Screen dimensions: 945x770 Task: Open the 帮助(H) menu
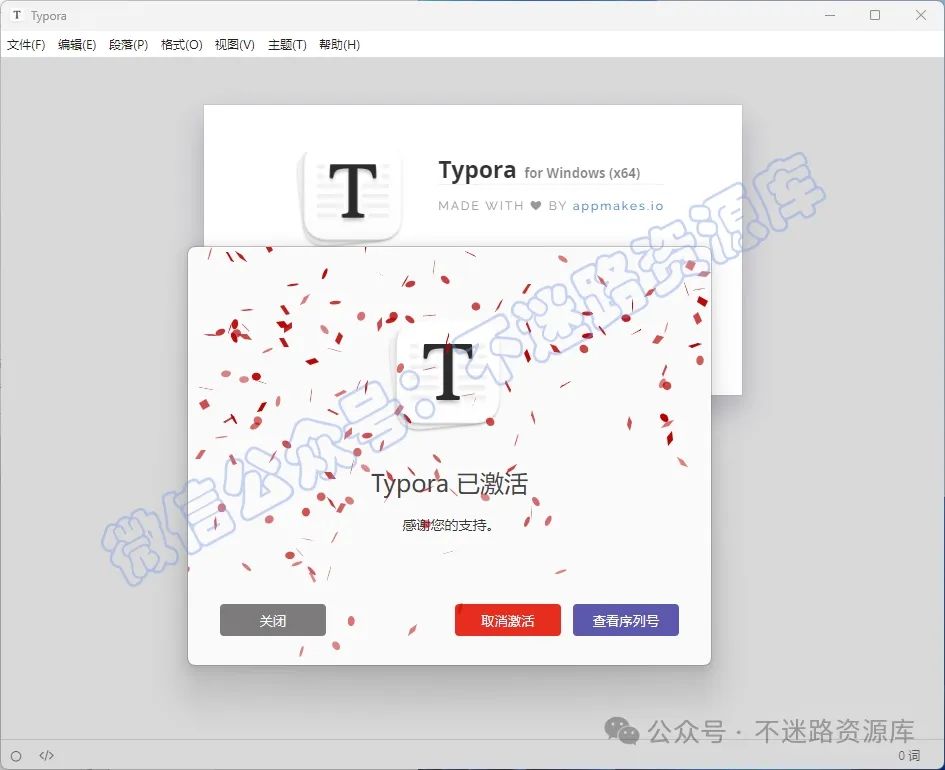(x=339, y=45)
